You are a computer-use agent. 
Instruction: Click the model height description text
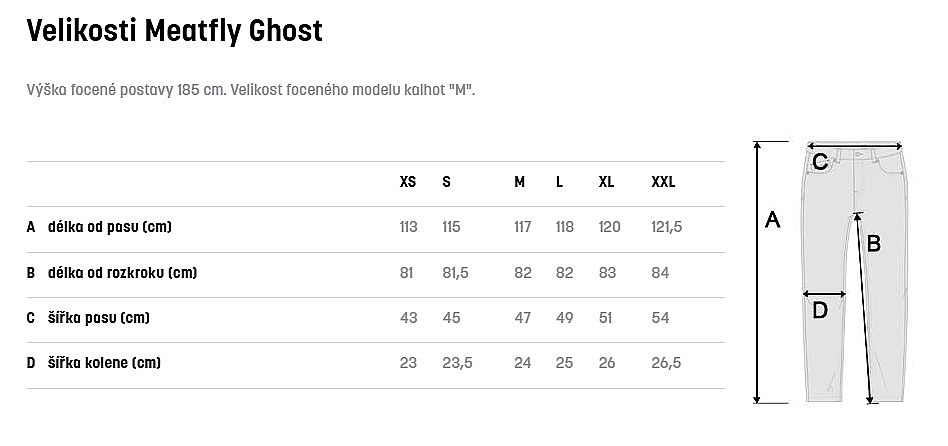[x=251, y=90]
